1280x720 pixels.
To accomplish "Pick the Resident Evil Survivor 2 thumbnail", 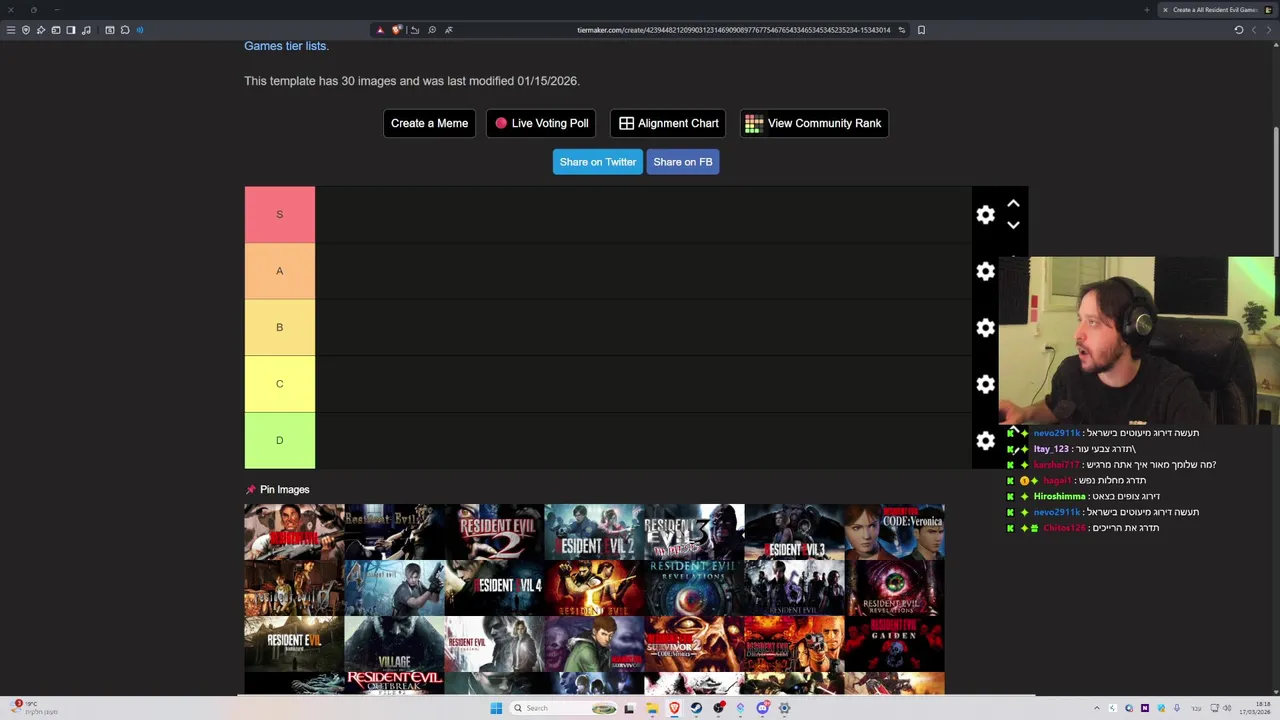I will pyautogui.click(x=694, y=644).
